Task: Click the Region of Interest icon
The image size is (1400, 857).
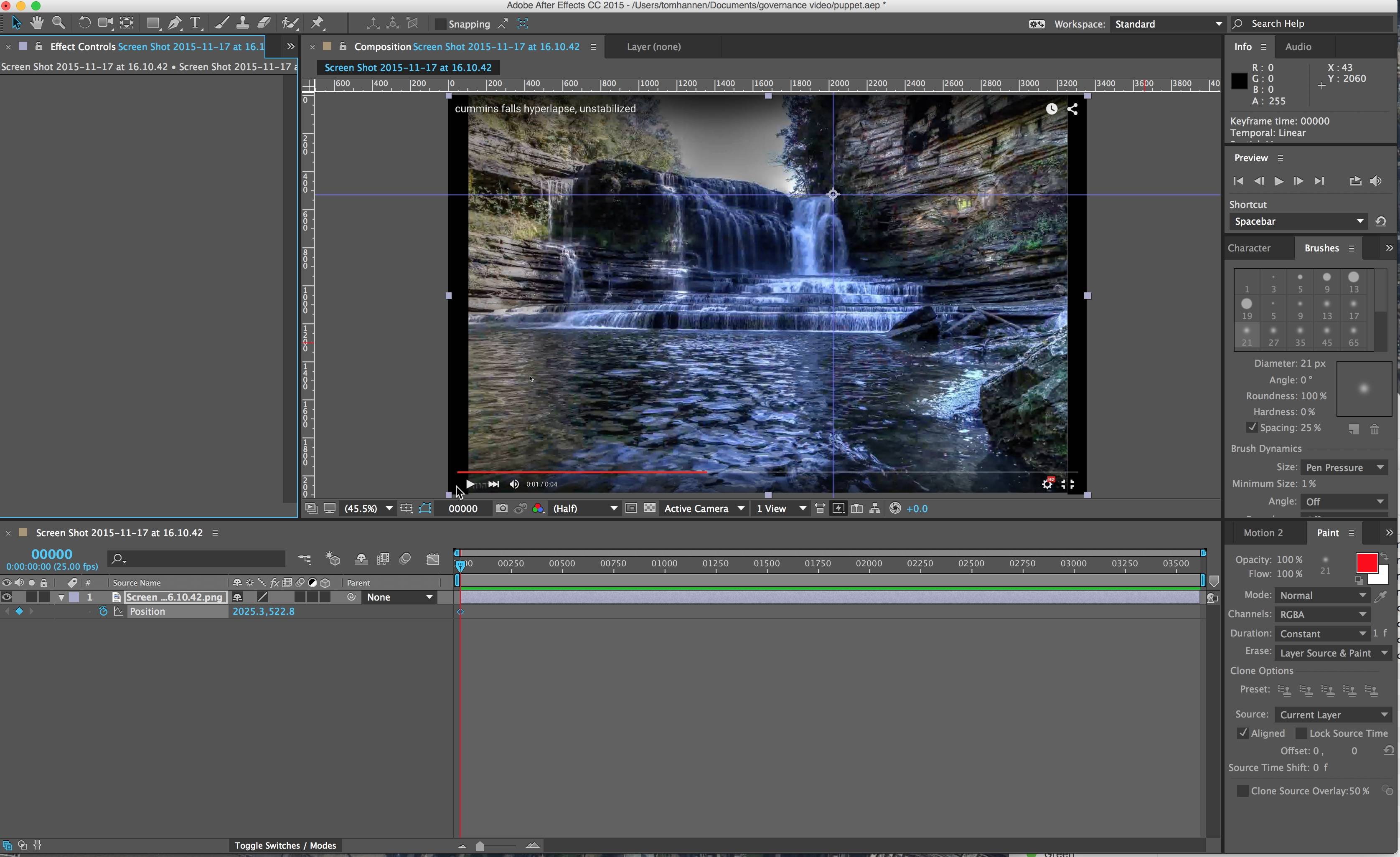Action: tap(631, 508)
